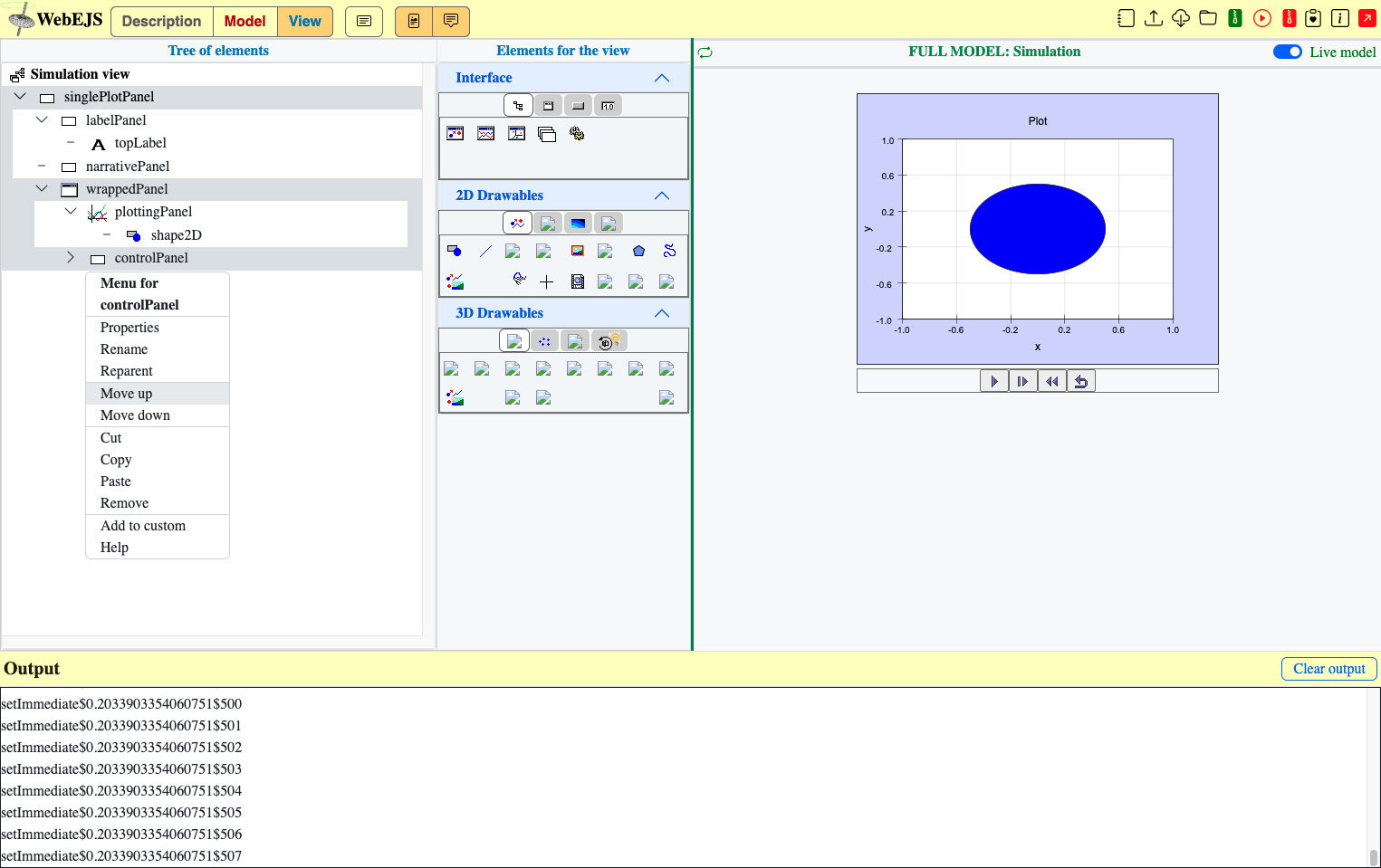Screen dimensions: 1381x868
Task: Collapse the Interface section
Action: (x=662, y=78)
